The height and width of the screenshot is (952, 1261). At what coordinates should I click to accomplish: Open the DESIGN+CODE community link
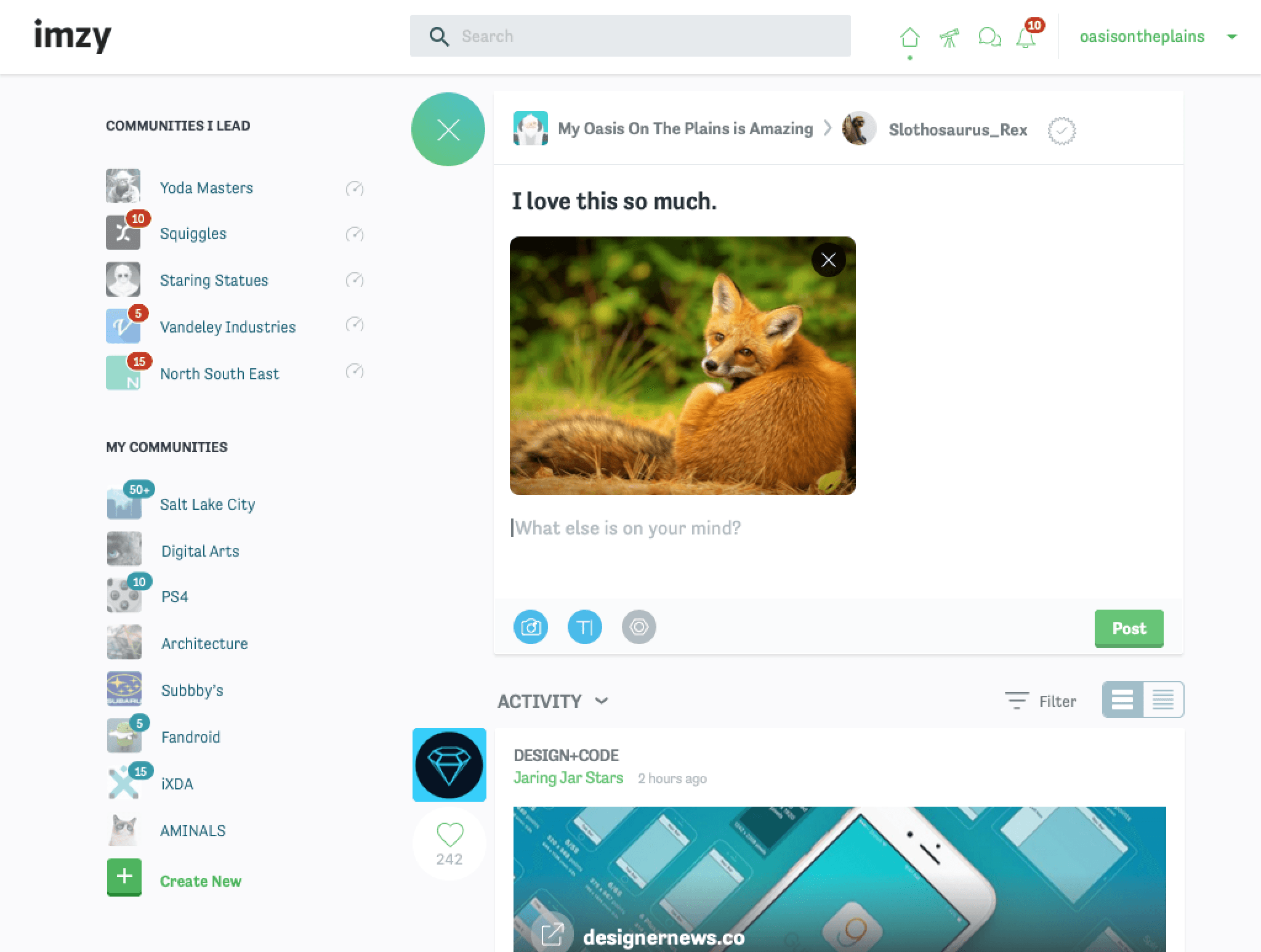tap(566, 755)
